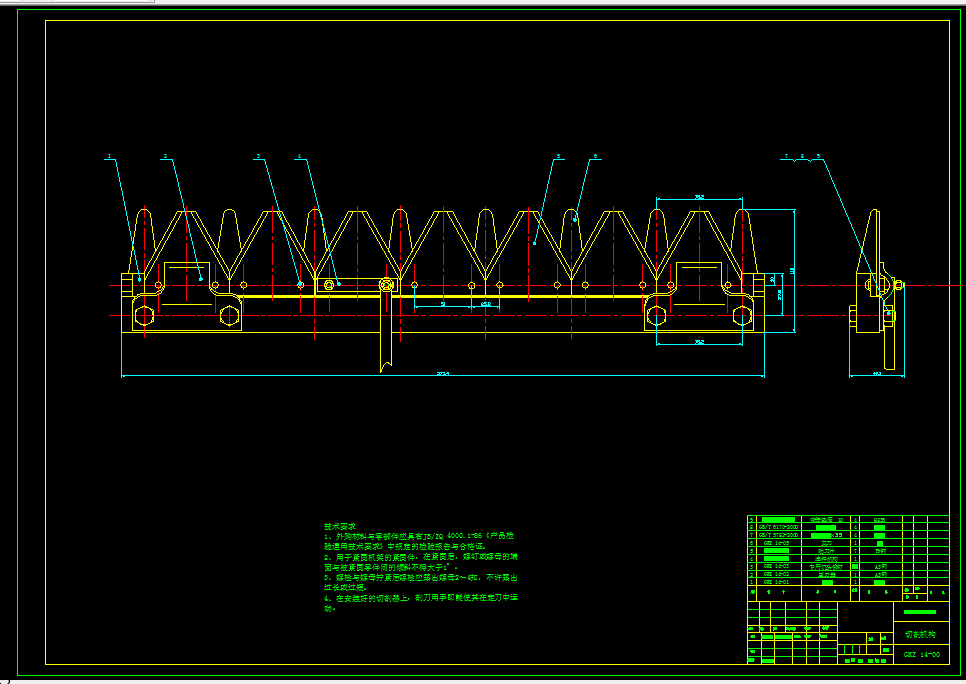Select part balloon number 6
This screenshot has width=966, height=684.
click(x=595, y=157)
